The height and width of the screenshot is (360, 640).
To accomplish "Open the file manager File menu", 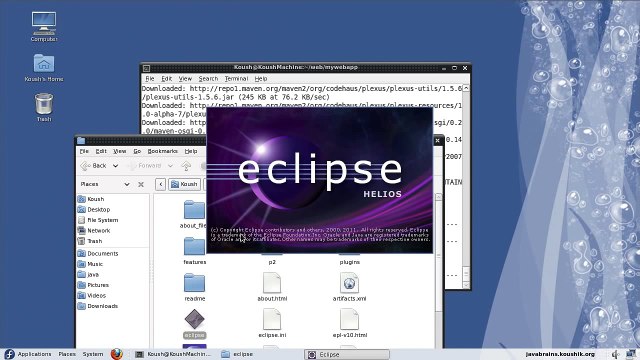I will click(84, 151).
